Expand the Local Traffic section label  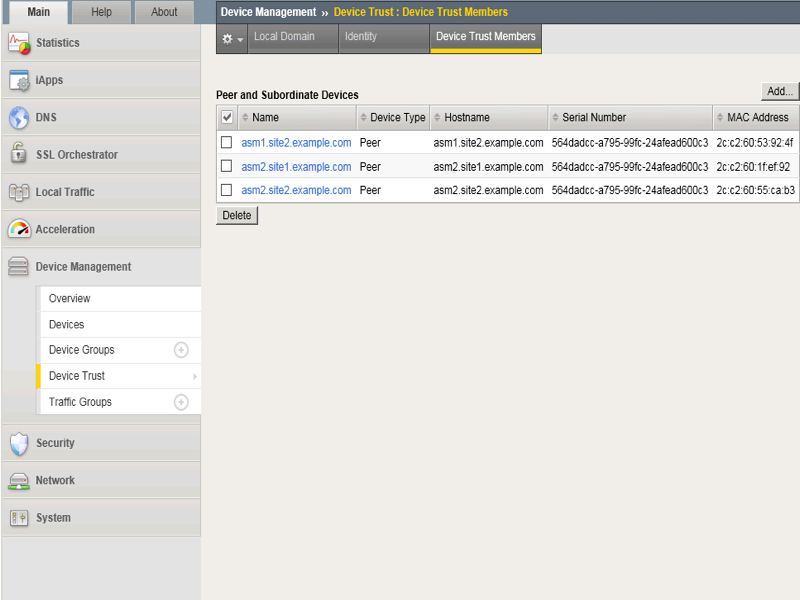coord(65,192)
